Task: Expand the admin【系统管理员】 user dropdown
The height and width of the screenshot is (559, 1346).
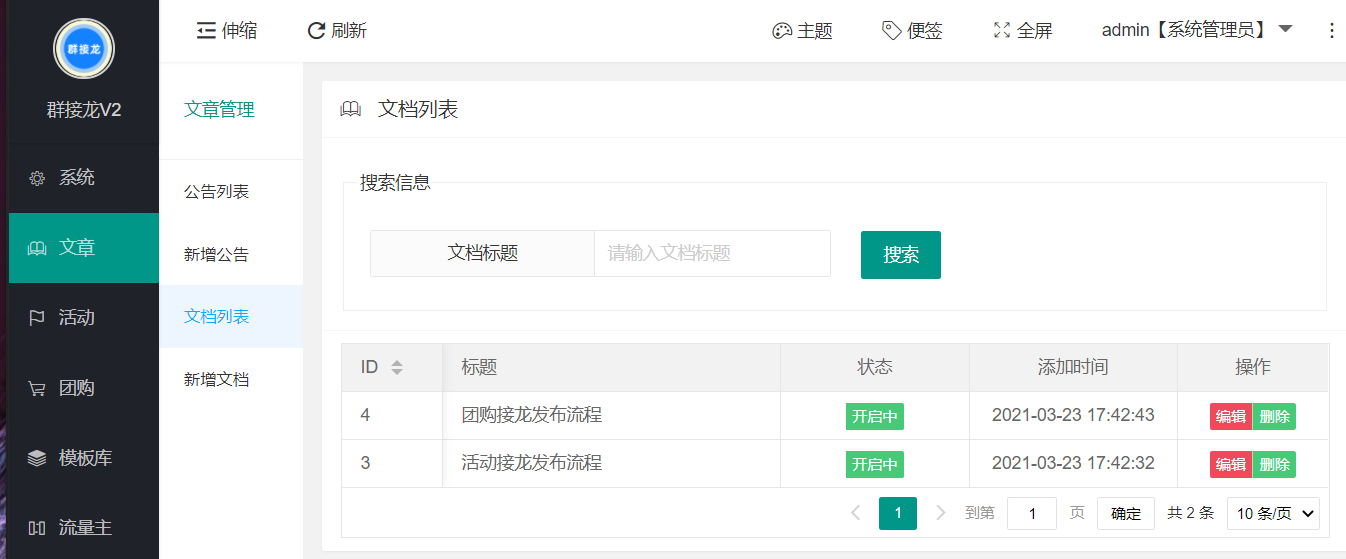Action: tap(1197, 30)
